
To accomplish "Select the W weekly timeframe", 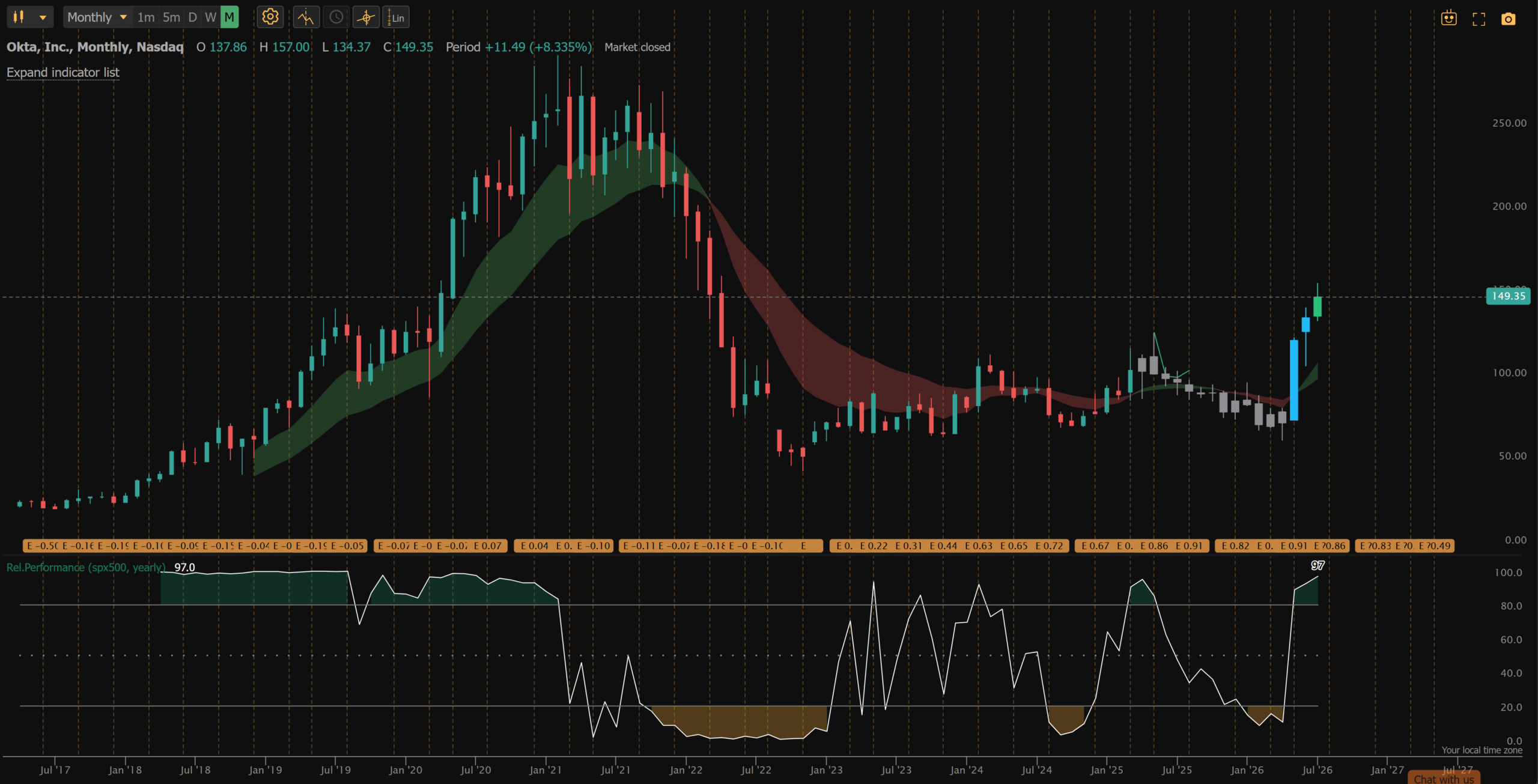I will [x=210, y=17].
